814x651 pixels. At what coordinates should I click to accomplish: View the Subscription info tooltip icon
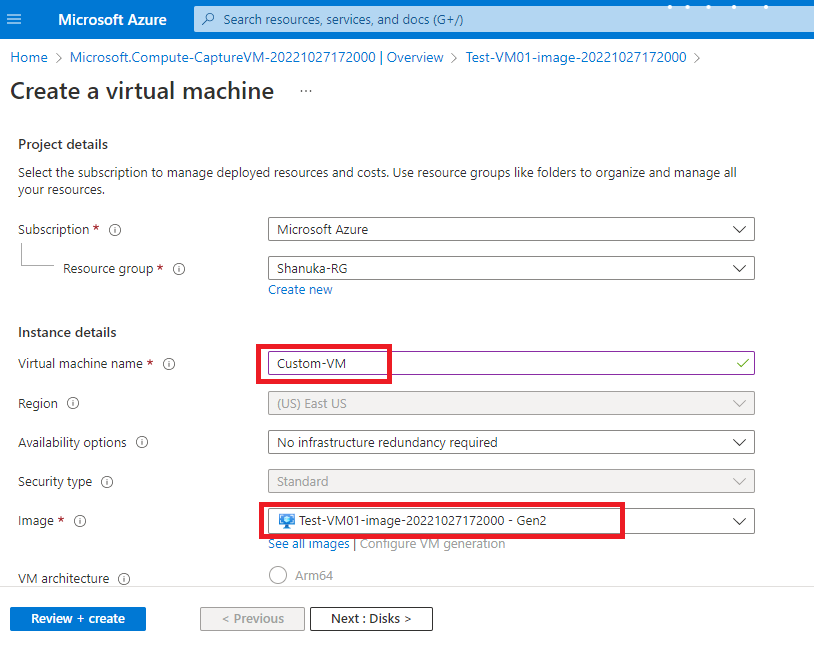[x=114, y=229]
